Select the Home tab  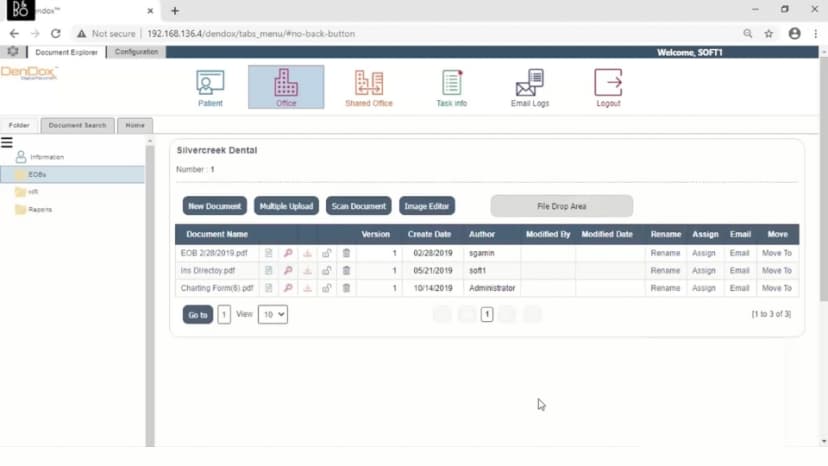tap(135, 125)
